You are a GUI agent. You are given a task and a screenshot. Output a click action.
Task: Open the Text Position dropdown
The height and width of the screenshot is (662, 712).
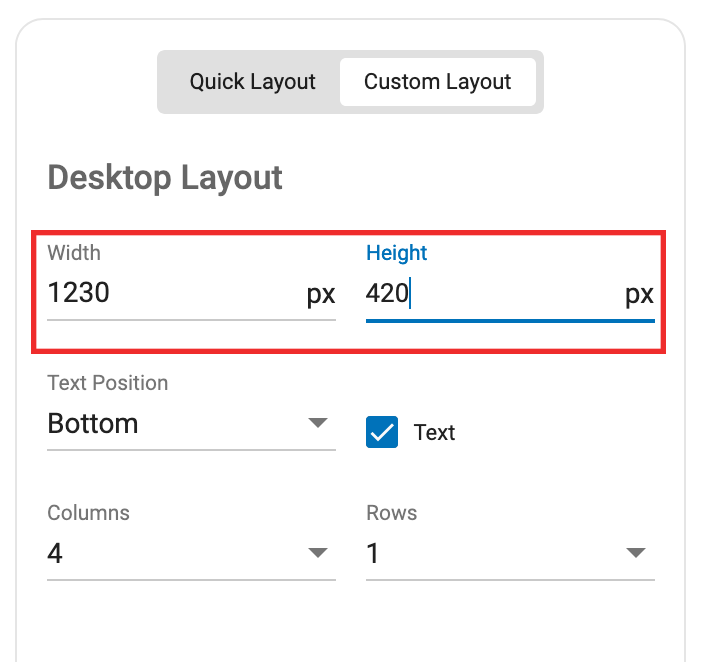[191, 424]
